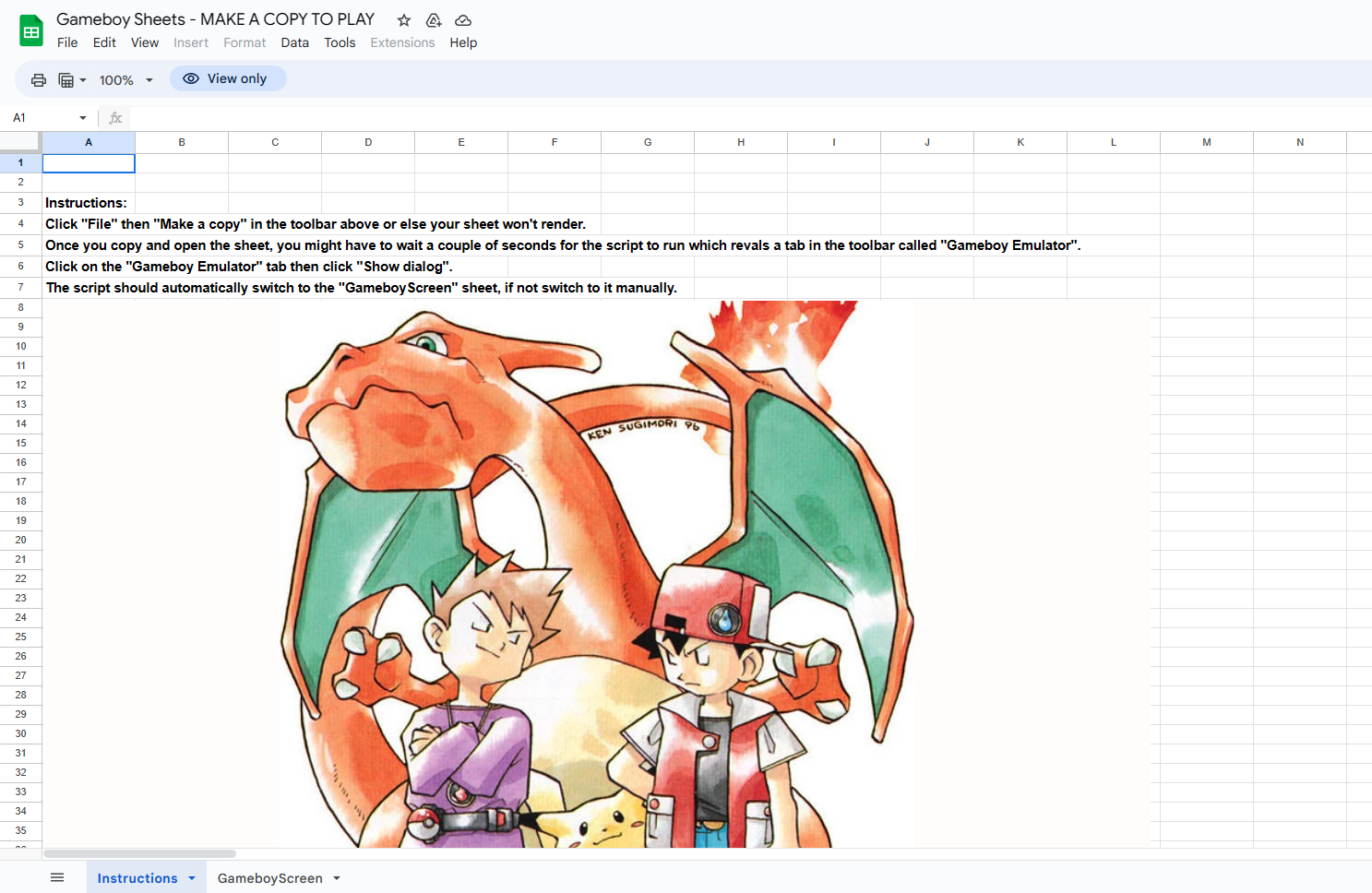Screen dimensions: 1372x893
Task: Select column A header
Action: [x=89, y=142]
